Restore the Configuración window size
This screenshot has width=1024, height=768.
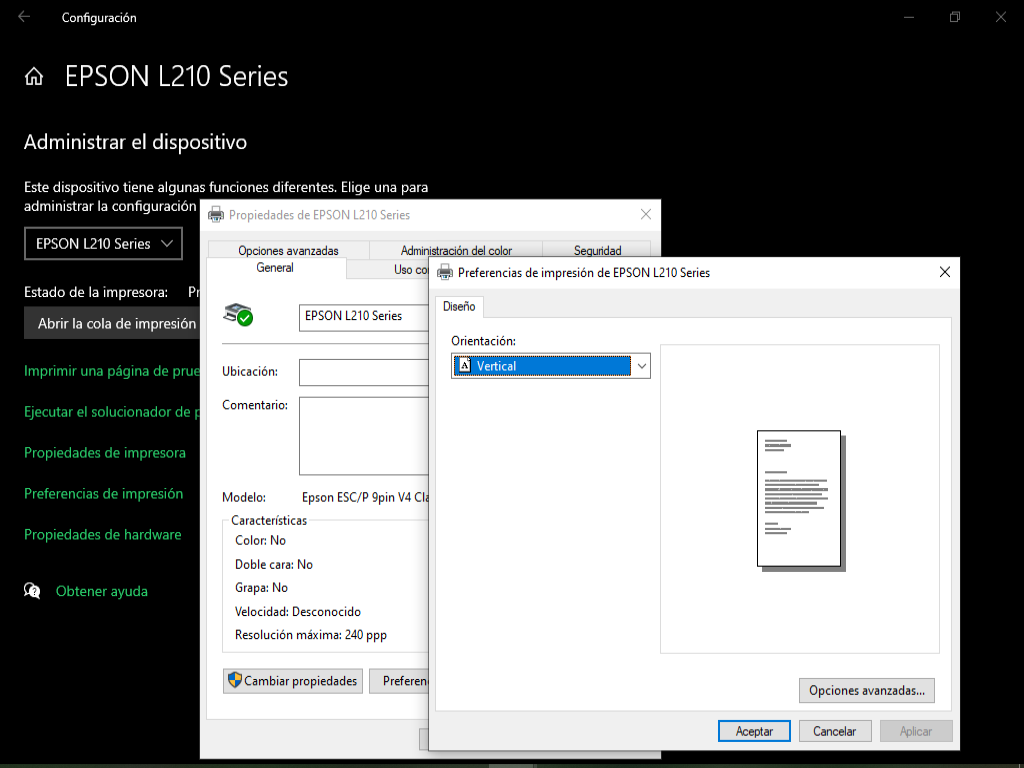pyautogui.click(x=955, y=17)
